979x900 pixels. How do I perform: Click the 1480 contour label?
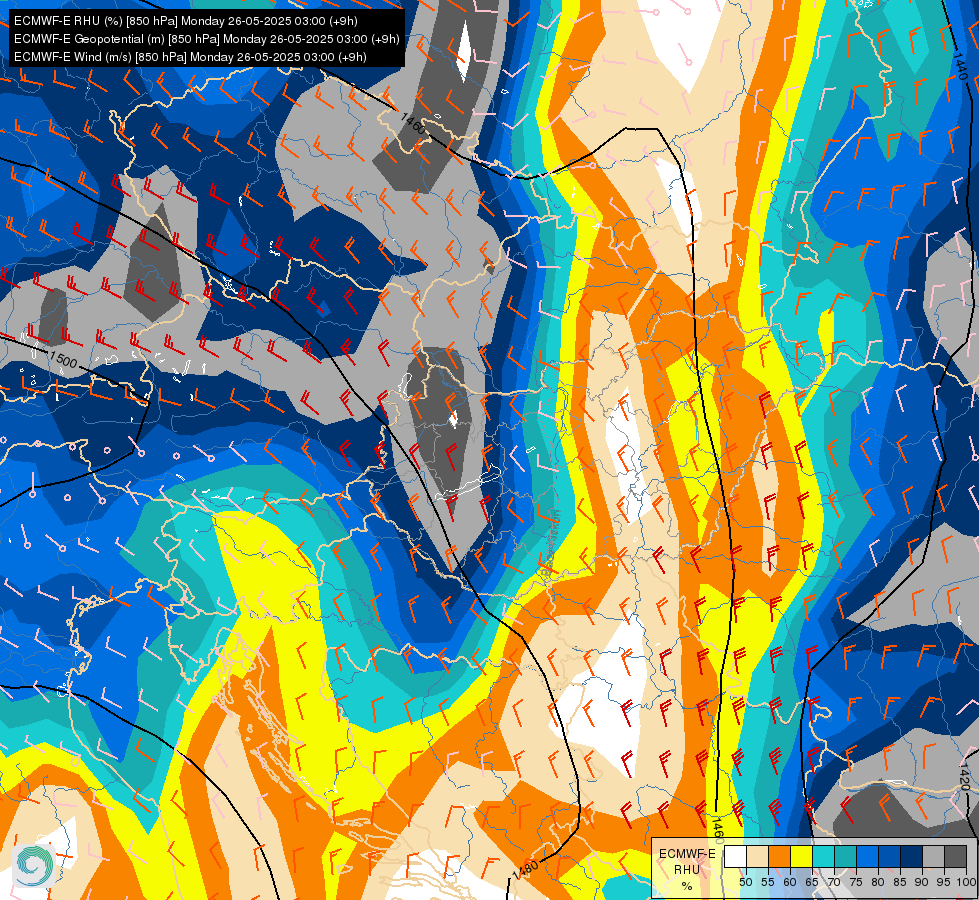pos(525,869)
